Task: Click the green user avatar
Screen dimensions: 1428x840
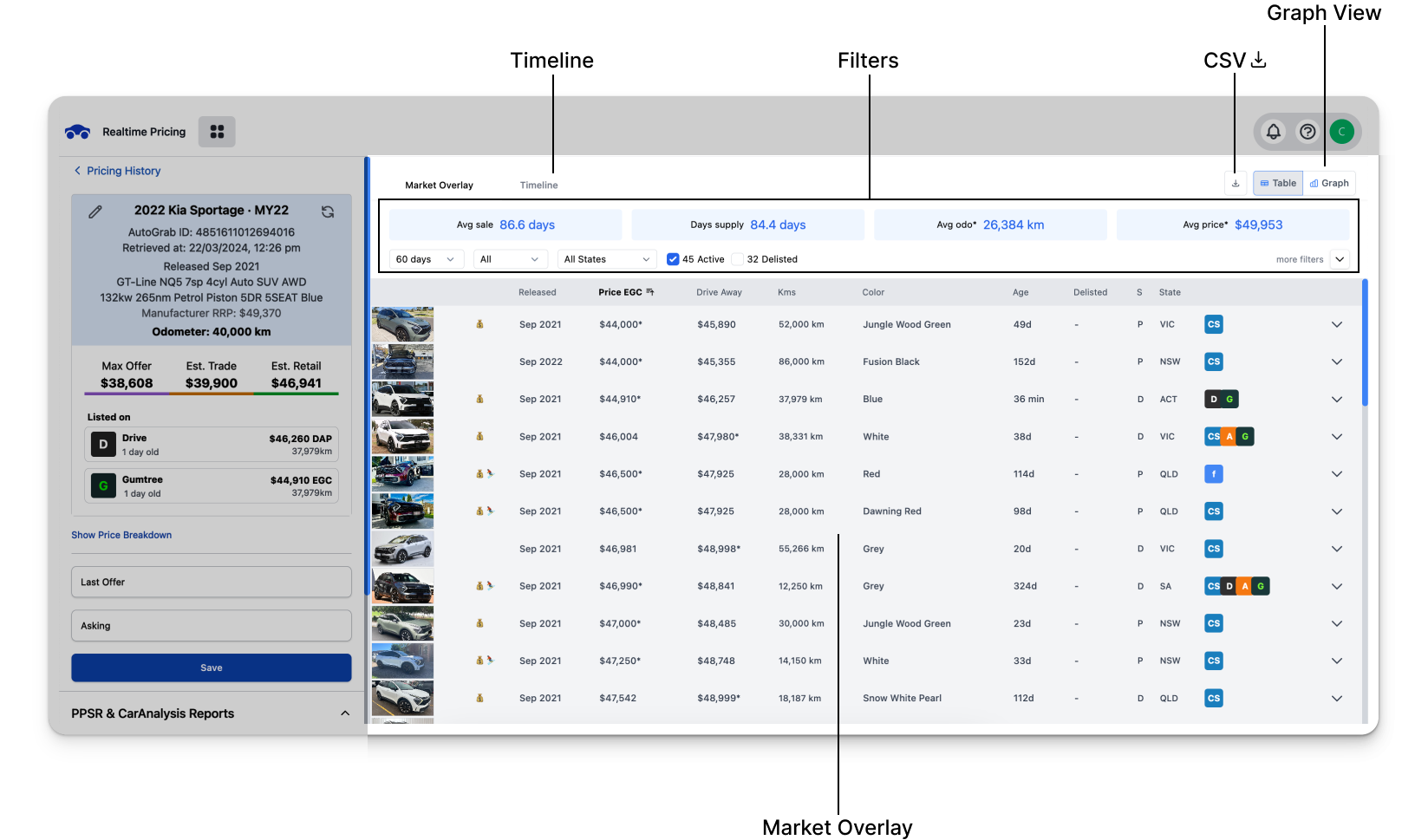Action: click(x=1341, y=132)
